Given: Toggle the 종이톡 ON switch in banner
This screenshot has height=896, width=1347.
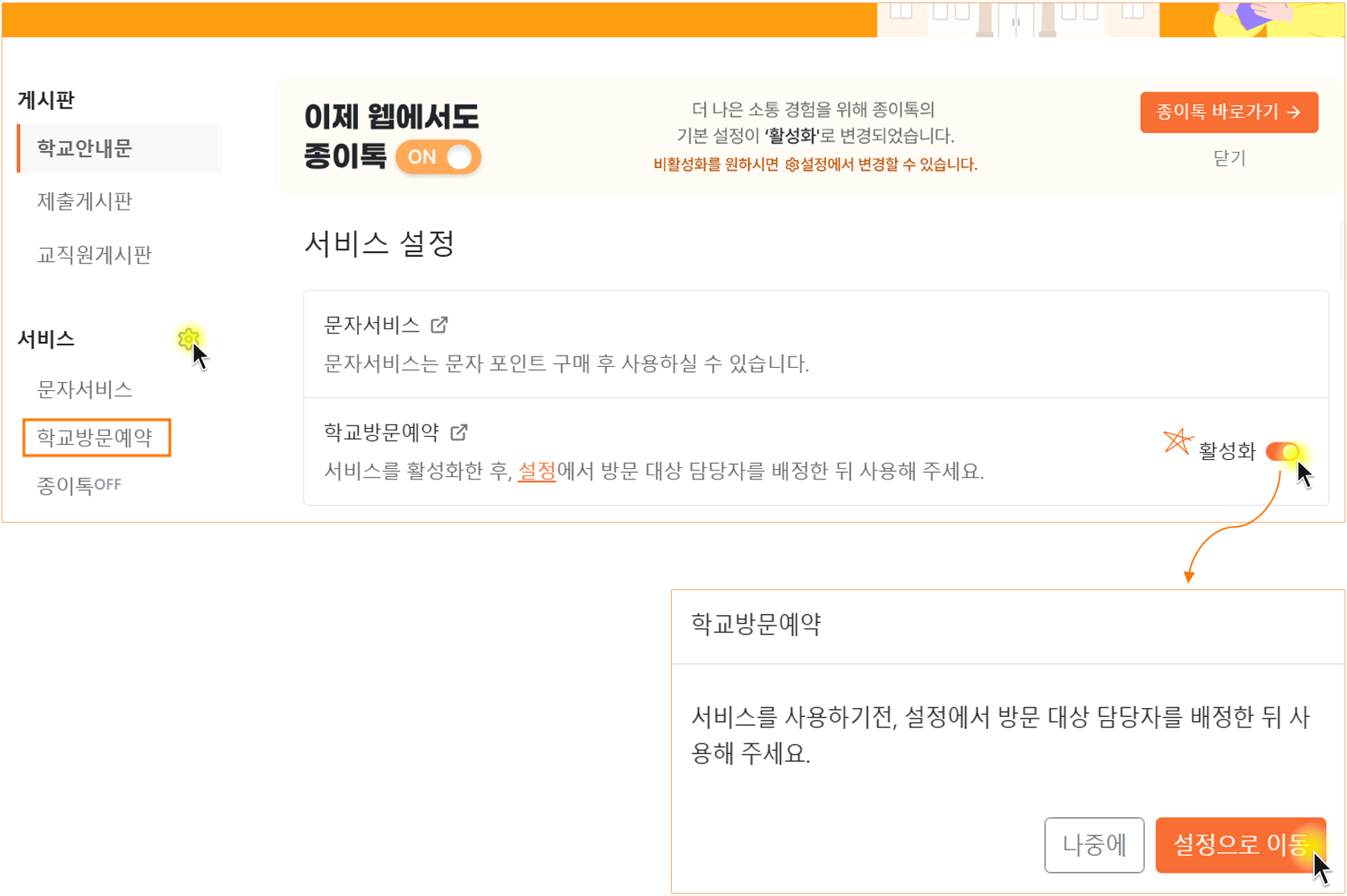Looking at the screenshot, I should (x=438, y=157).
